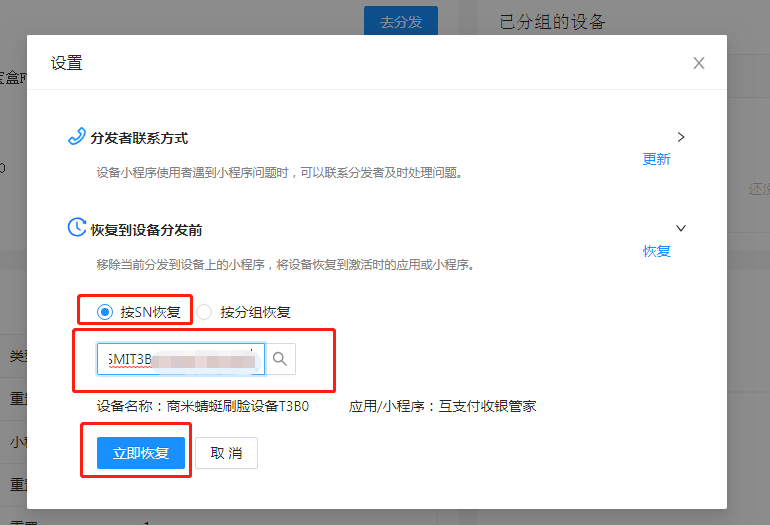Click the clock icon beside 恢复到设备分发前
The width and height of the screenshot is (770, 525).
click(77, 227)
